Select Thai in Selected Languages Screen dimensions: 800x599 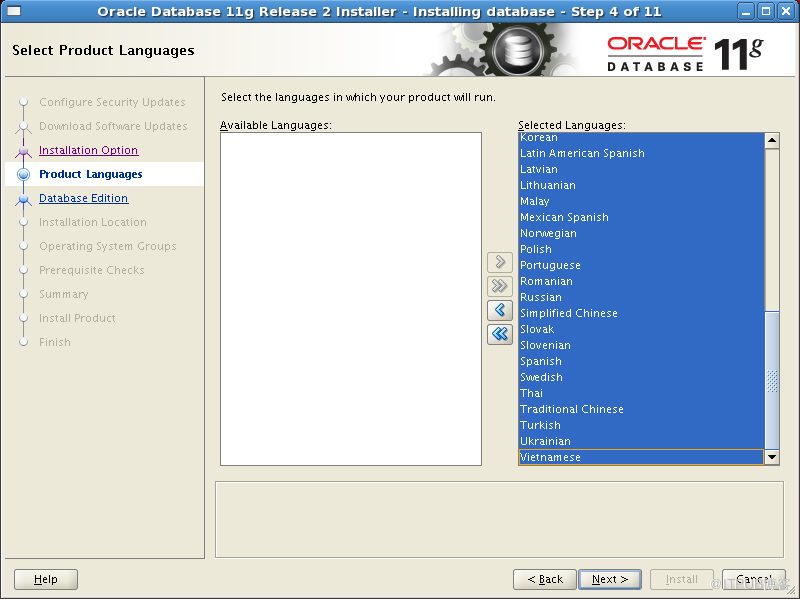point(641,393)
